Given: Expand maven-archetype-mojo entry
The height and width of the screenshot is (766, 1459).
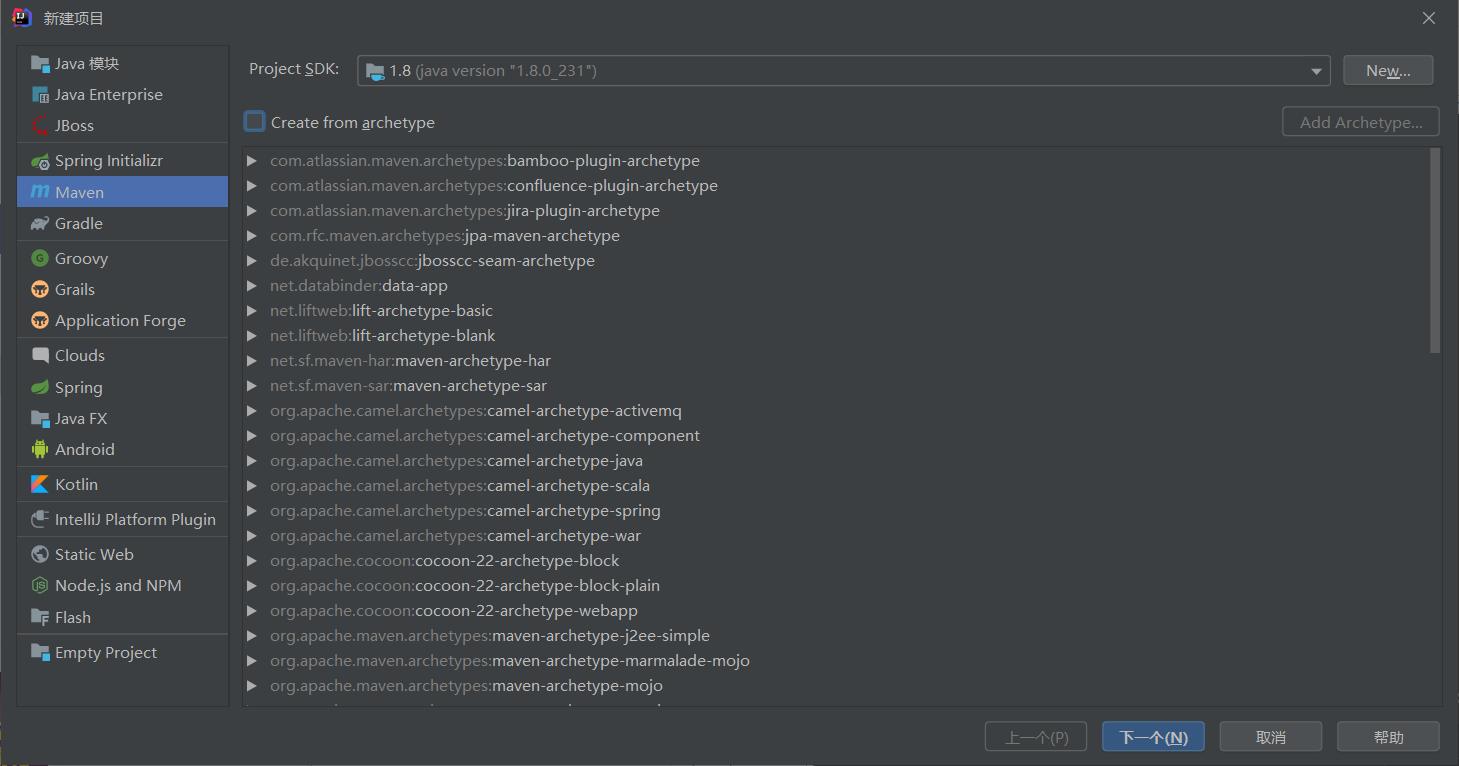Looking at the screenshot, I should tap(251, 686).
